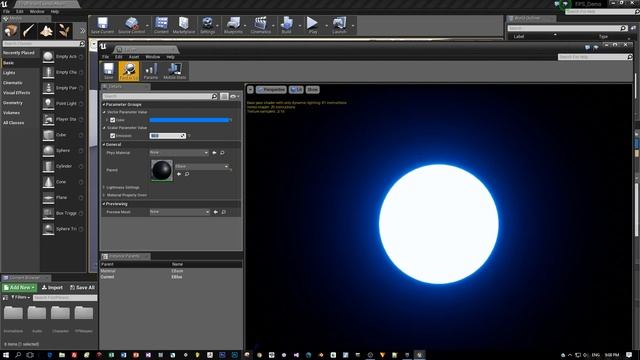Viewport: 640px width, 360px height.
Task: Open viewport options arrow dropdown
Action: click(x=250, y=89)
